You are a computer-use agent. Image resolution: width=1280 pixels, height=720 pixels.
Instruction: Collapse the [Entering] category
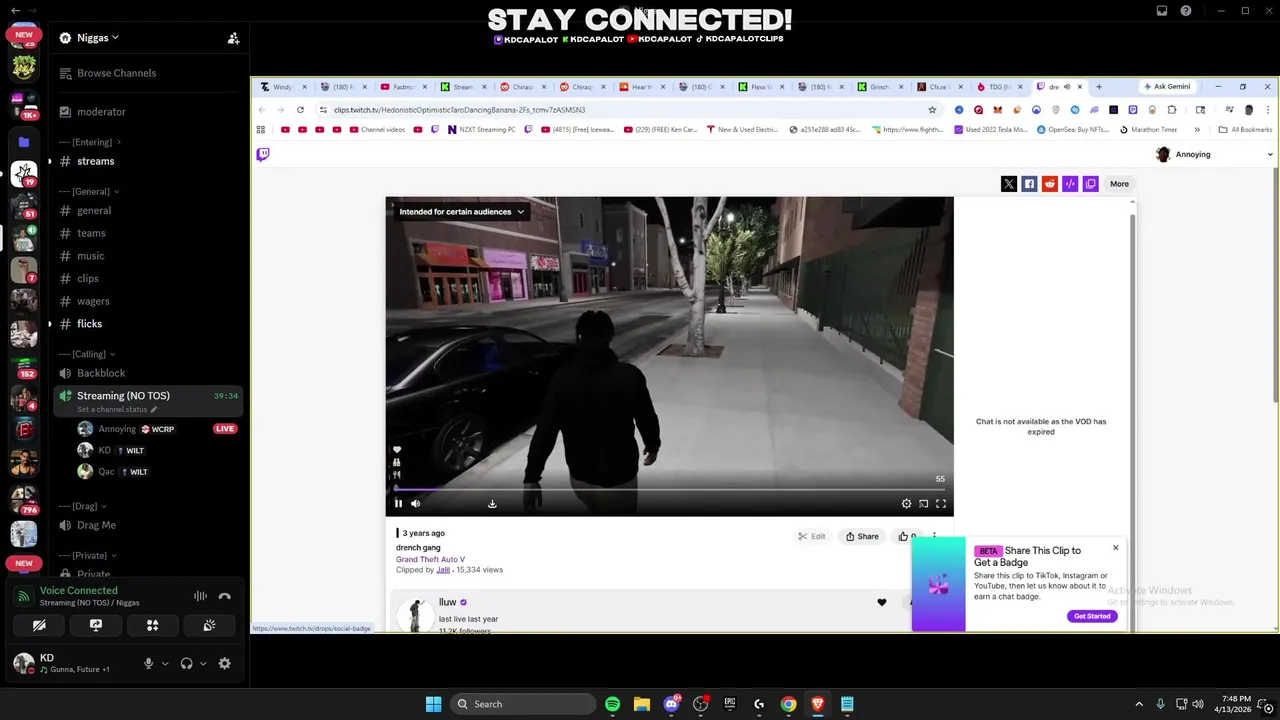click(x=89, y=142)
